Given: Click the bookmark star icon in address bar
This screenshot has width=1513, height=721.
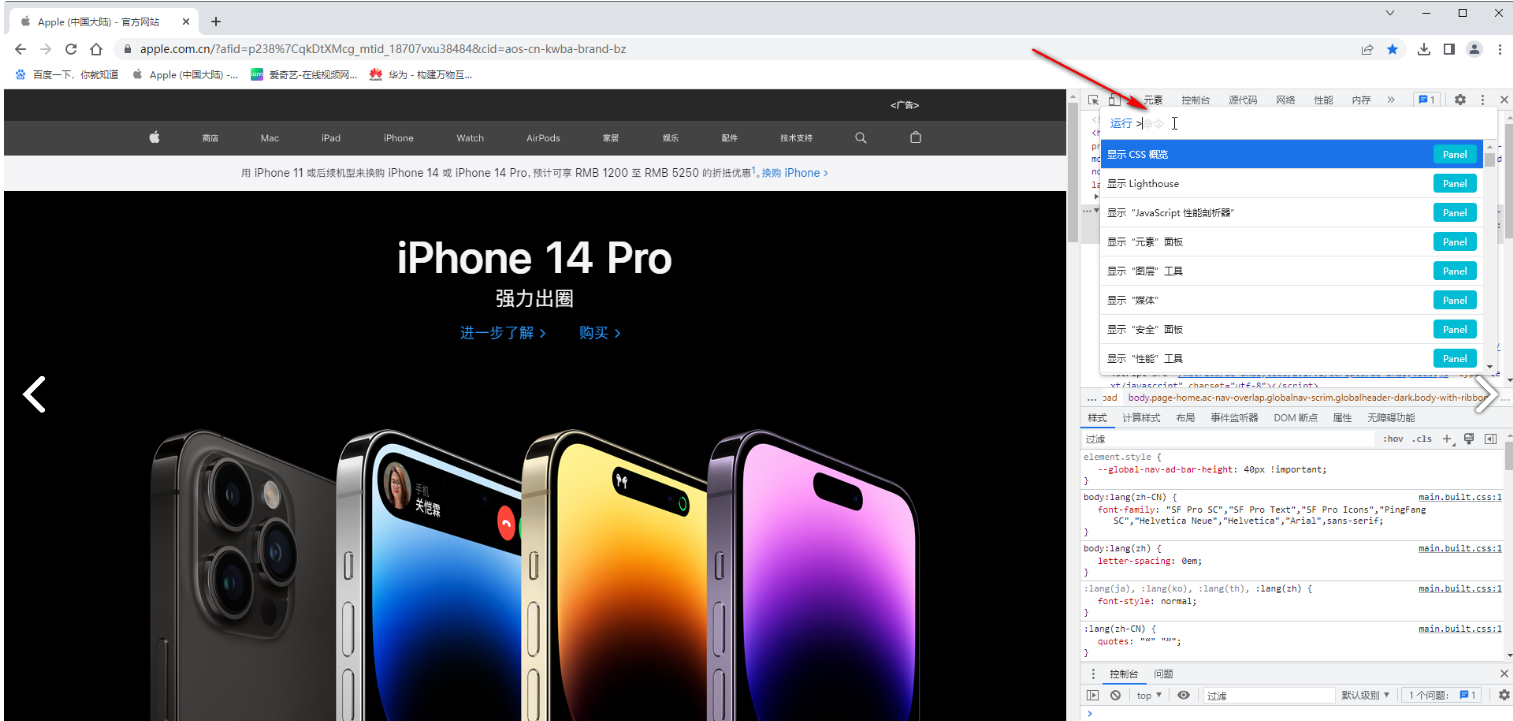Looking at the screenshot, I should point(1392,49).
